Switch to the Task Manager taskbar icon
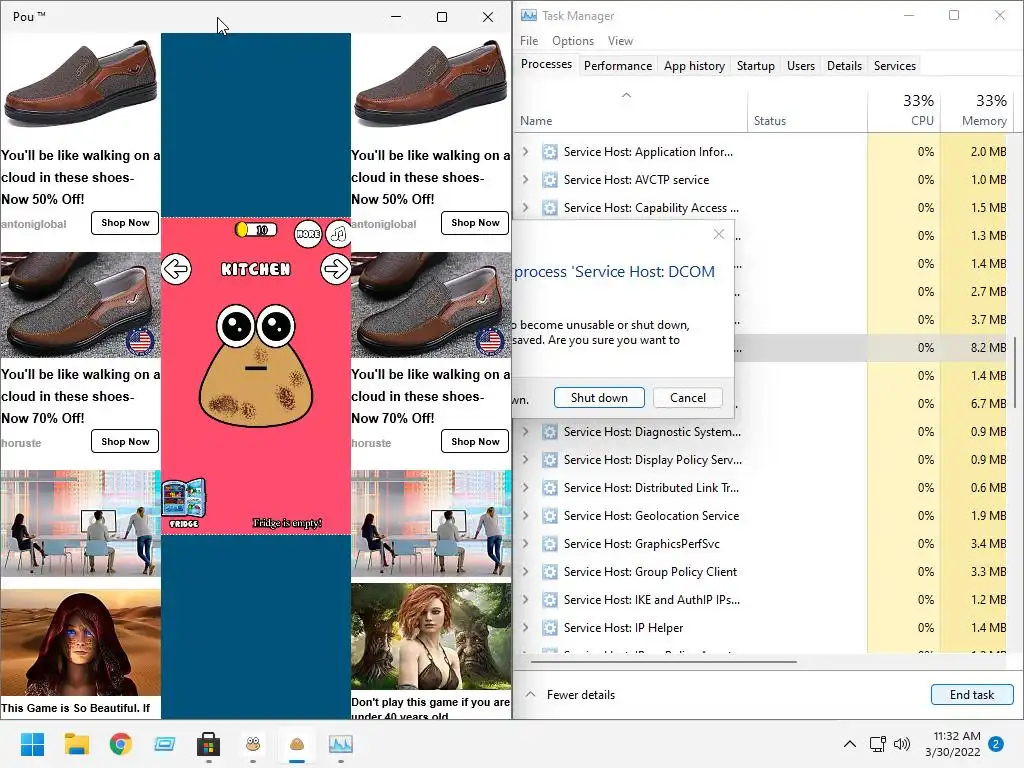The height and width of the screenshot is (768, 1024). (341, 744)
